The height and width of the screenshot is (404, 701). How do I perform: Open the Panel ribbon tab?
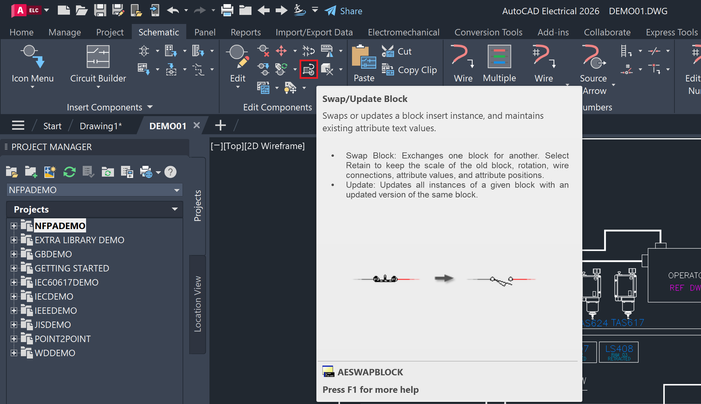[x=205, y=32]
